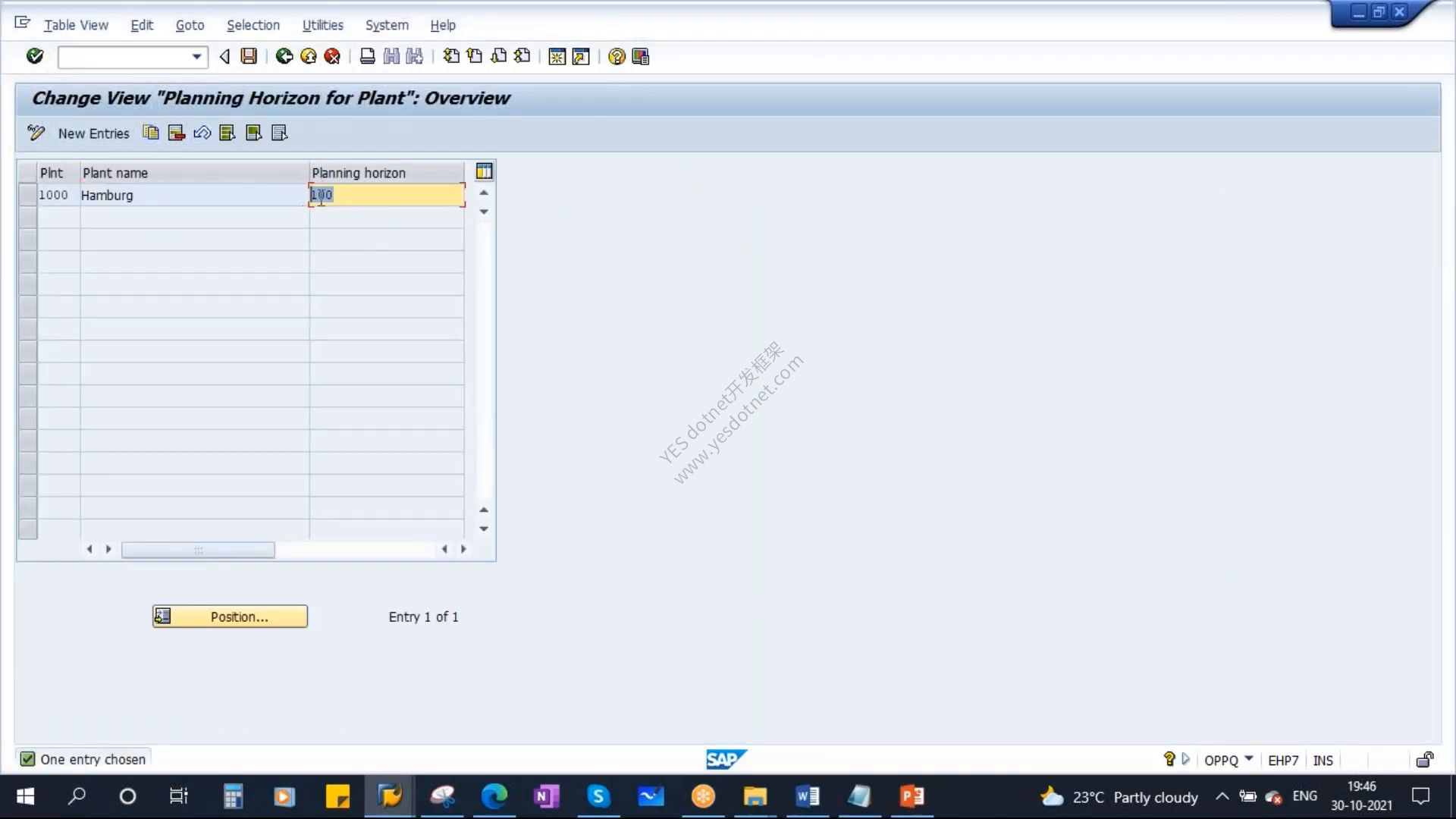Go to the first page icon
The height and width of the screenshot is (819, 1456).
451,56
